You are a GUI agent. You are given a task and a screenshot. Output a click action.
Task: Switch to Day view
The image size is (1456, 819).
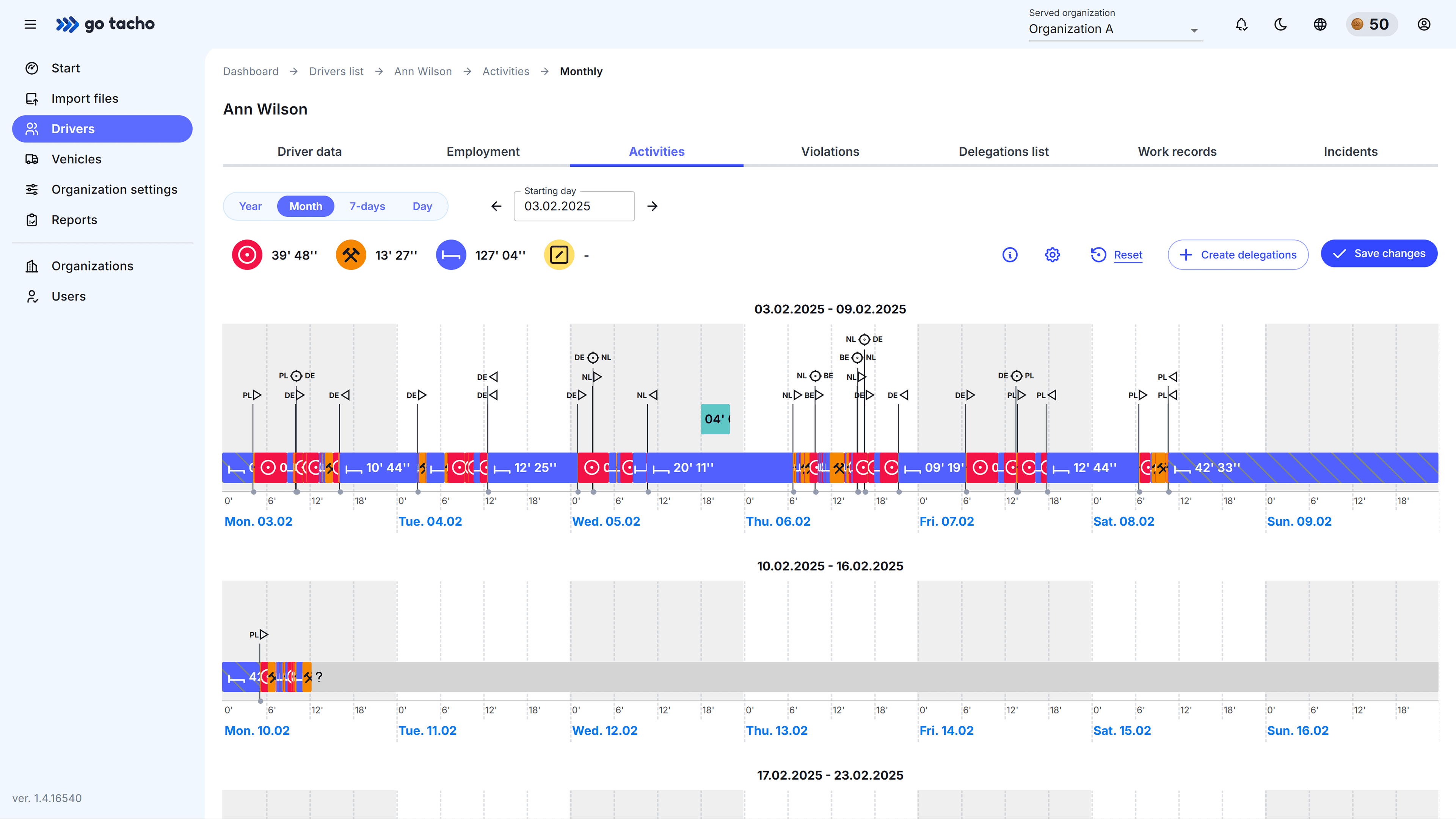(422, 206)
